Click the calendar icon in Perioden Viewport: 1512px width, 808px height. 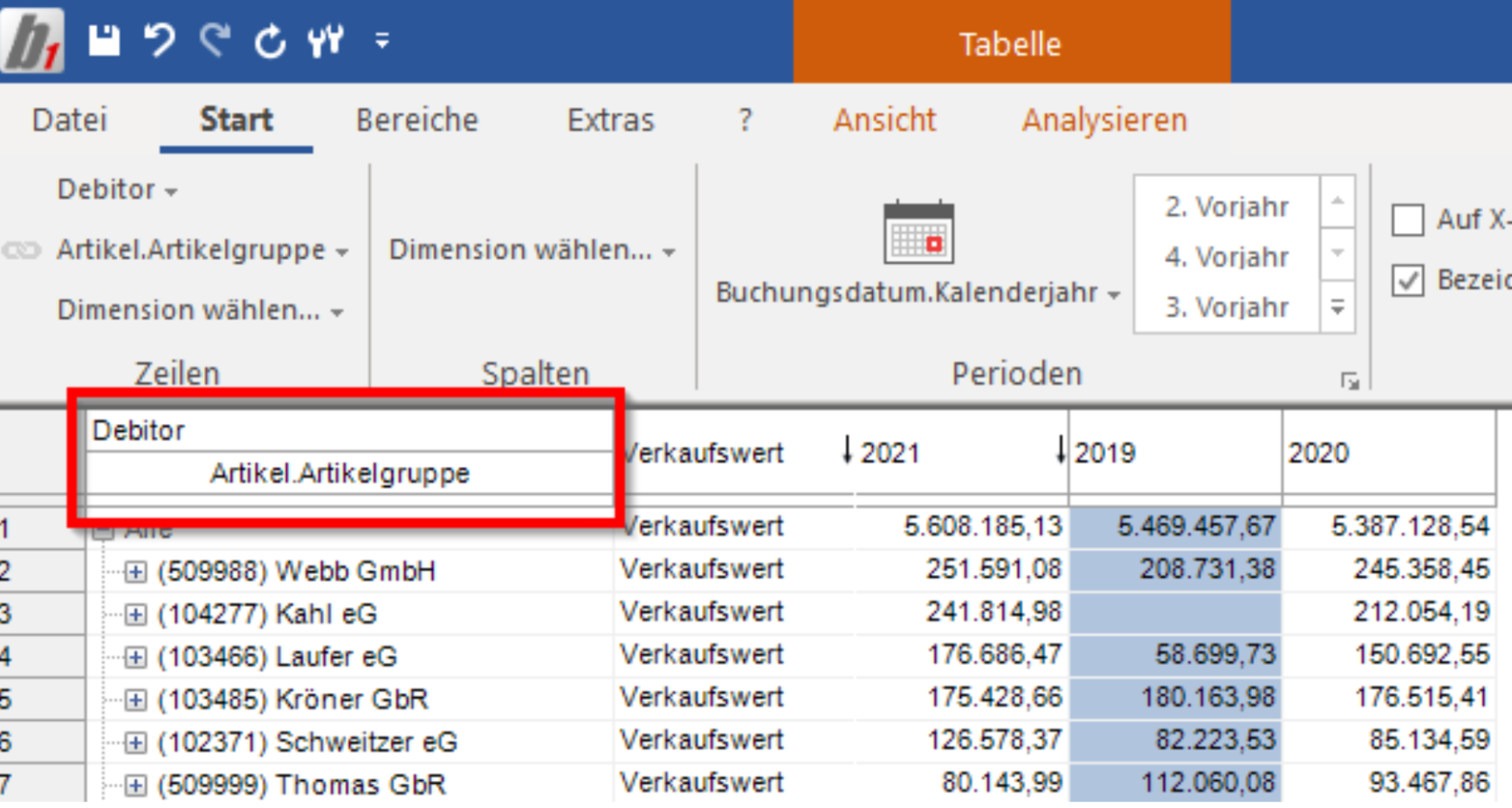tap(918, 232)
